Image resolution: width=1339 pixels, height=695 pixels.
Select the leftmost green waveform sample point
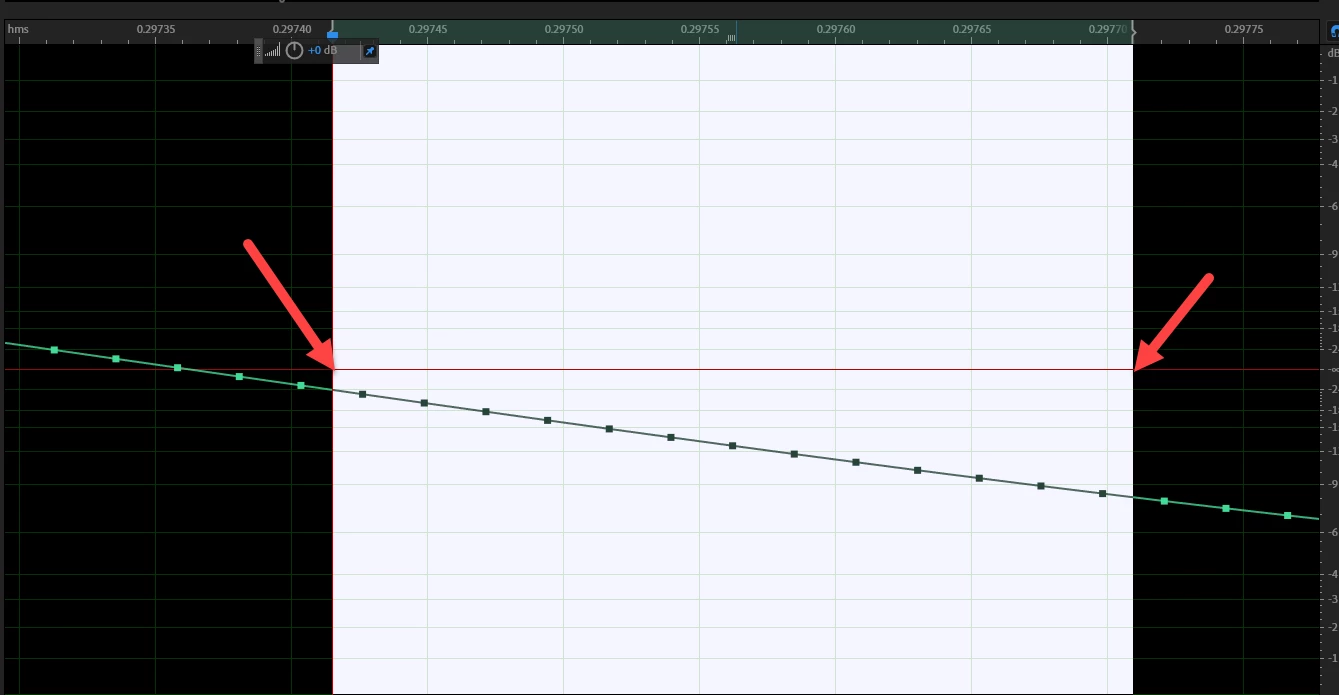click(54, 350)
